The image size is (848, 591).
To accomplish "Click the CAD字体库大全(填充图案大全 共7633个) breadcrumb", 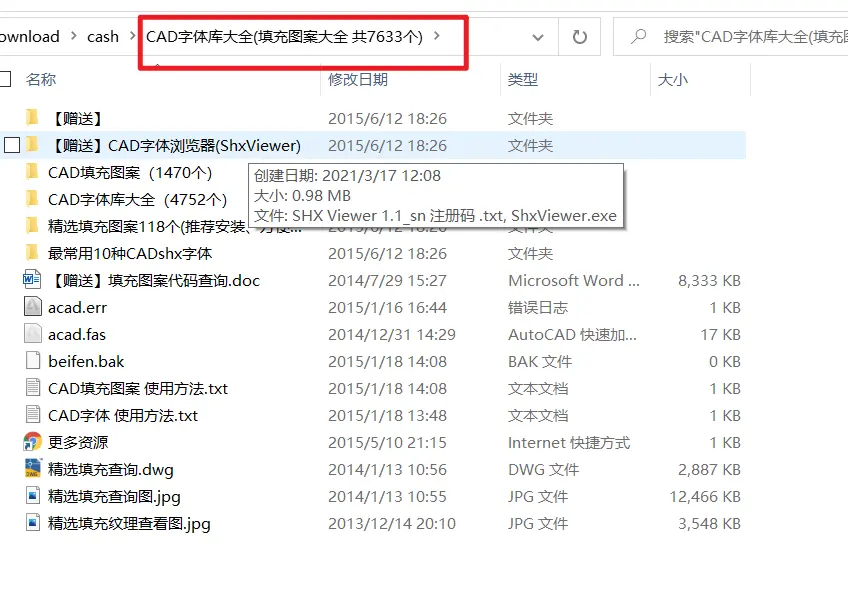I will pos(284,36).
